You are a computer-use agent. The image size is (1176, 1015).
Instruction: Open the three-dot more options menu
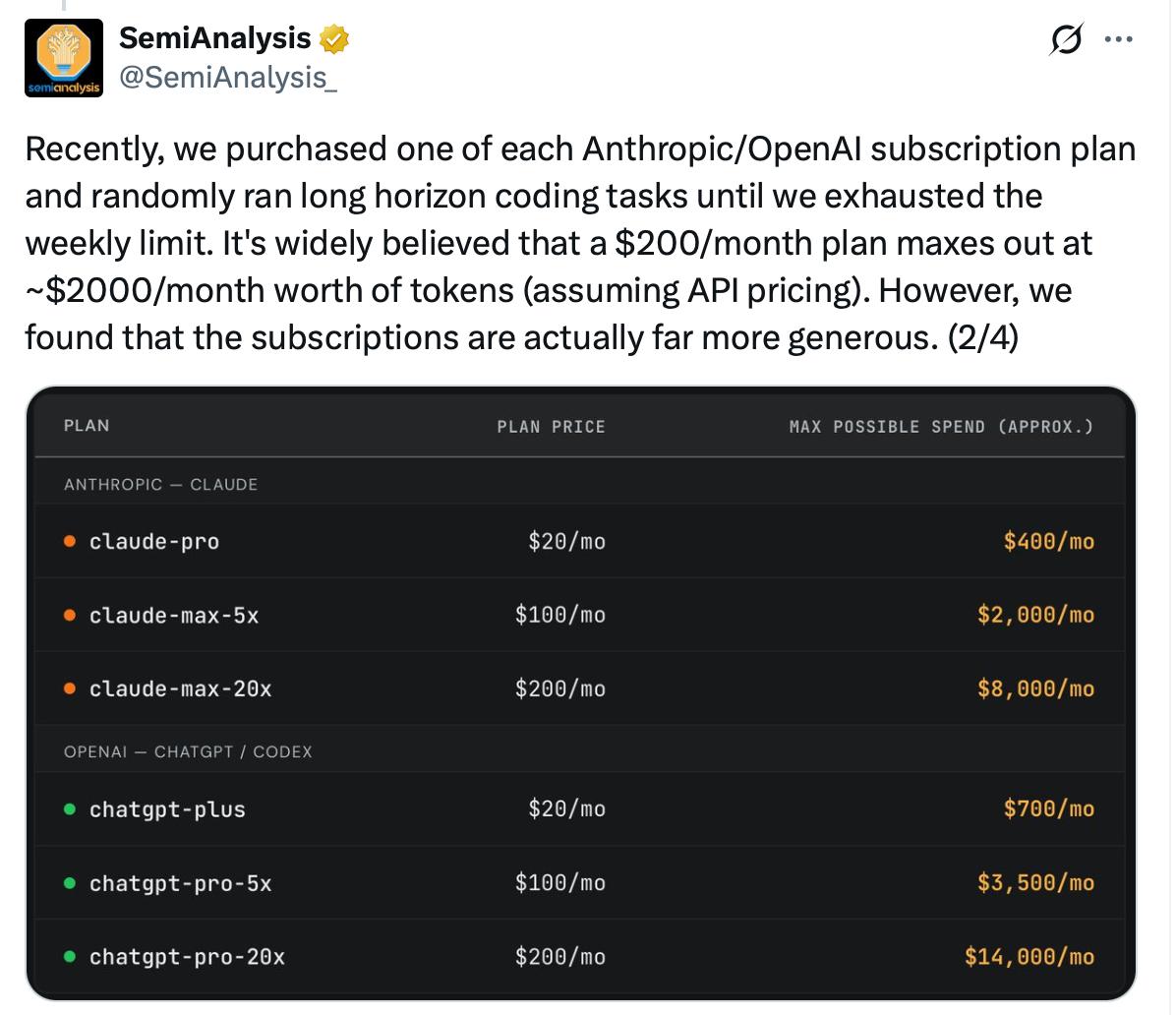tap(1118, 39)
